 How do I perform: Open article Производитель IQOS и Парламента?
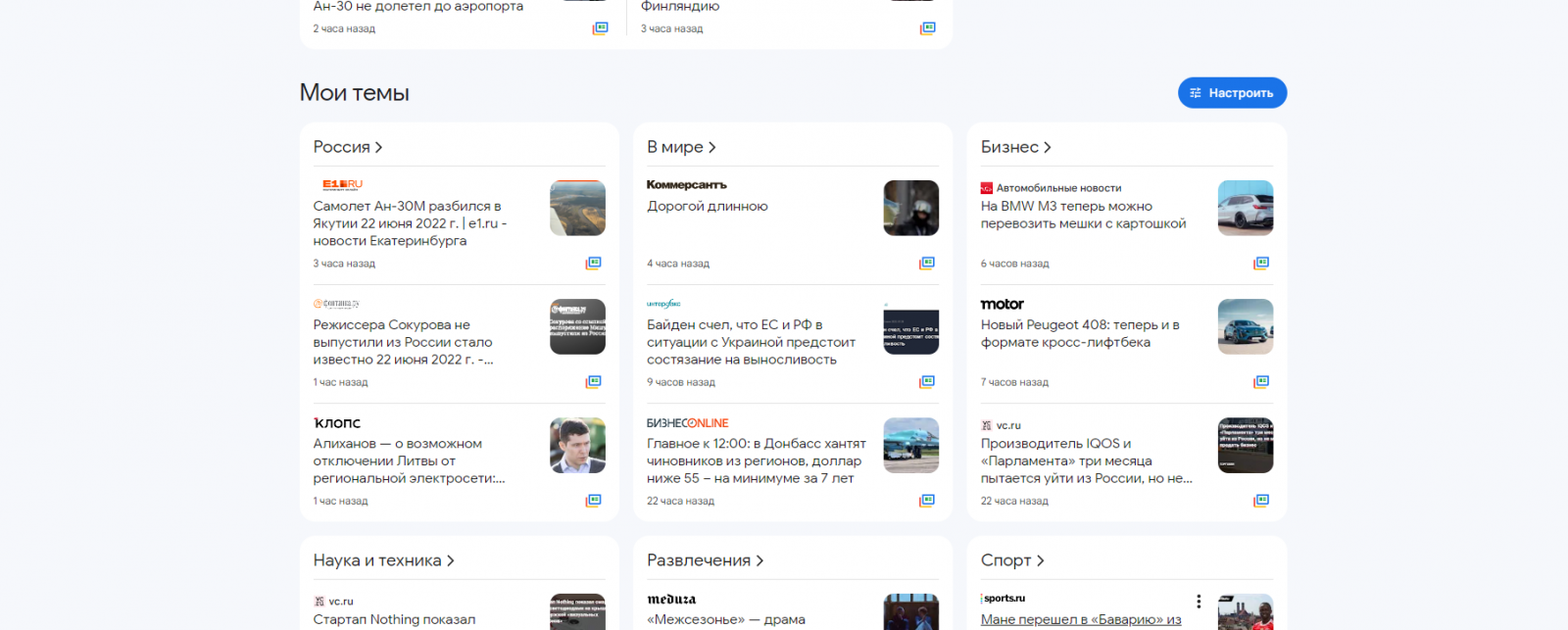[1087, 460]
